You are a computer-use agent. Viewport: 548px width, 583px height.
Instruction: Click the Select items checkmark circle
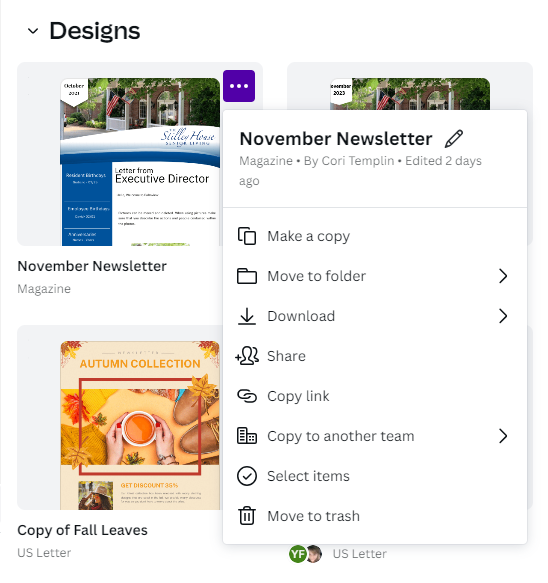[247, 476]
